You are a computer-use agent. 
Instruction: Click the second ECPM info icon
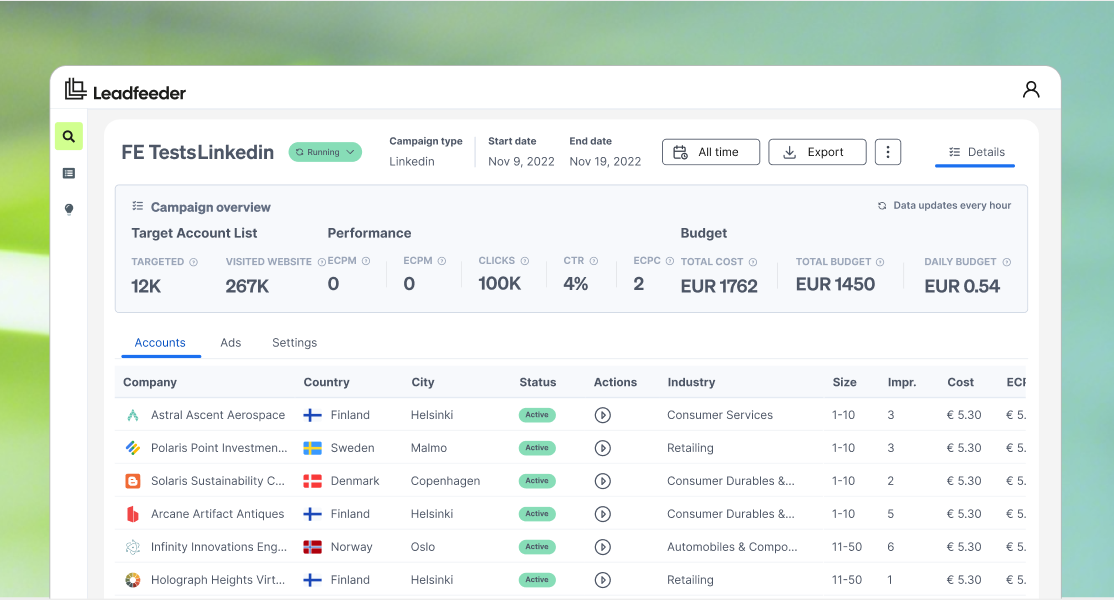click(x=442, y=261)
